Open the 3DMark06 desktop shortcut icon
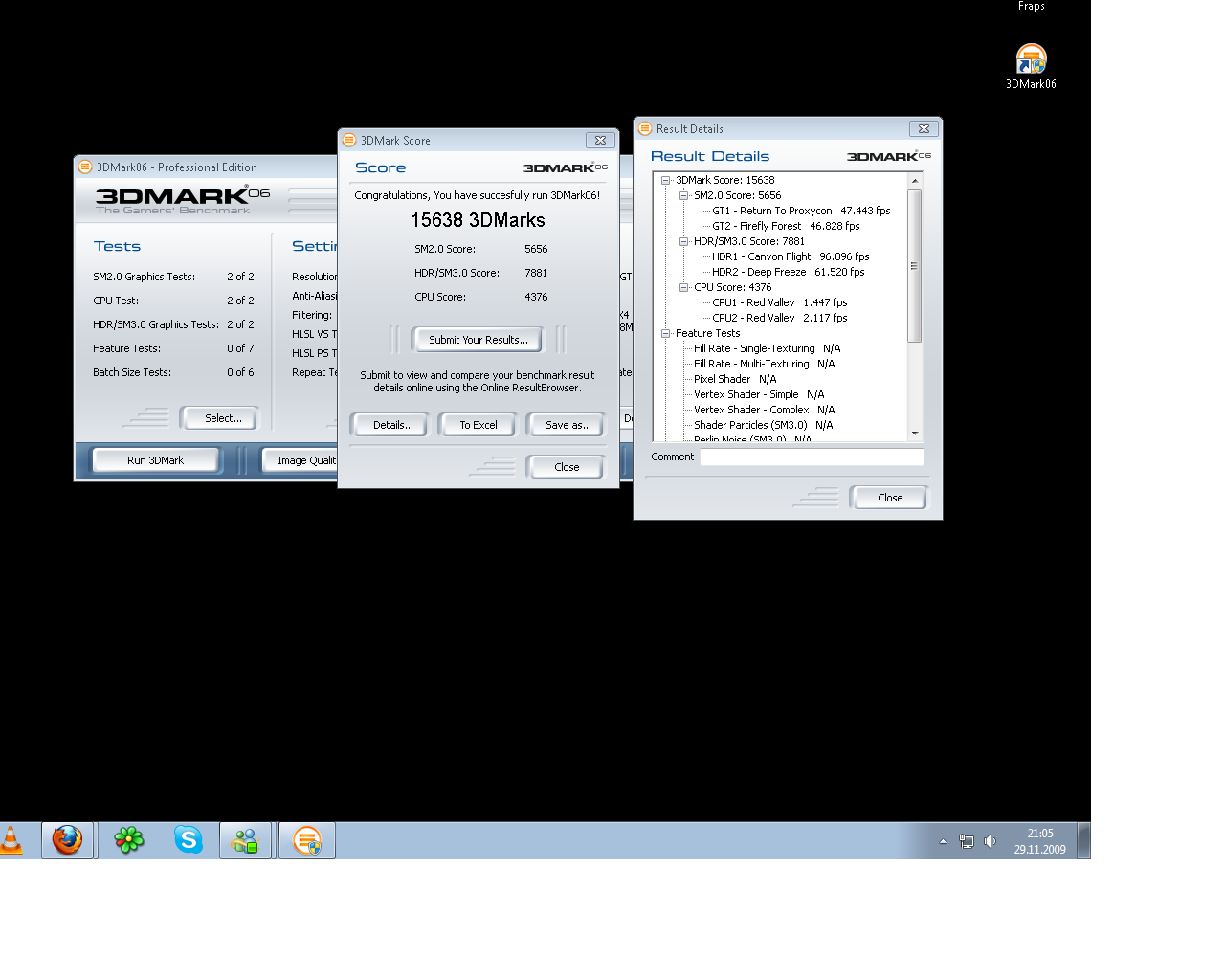This screenshot has height=980, width=1225. 1031,59
